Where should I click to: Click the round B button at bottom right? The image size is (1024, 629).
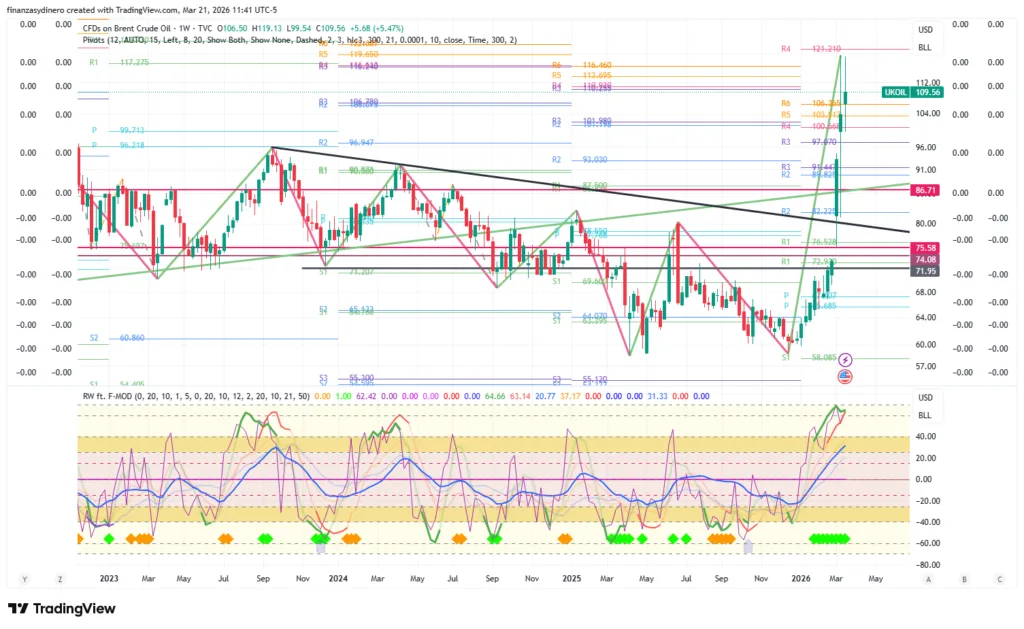coord(964,579)
